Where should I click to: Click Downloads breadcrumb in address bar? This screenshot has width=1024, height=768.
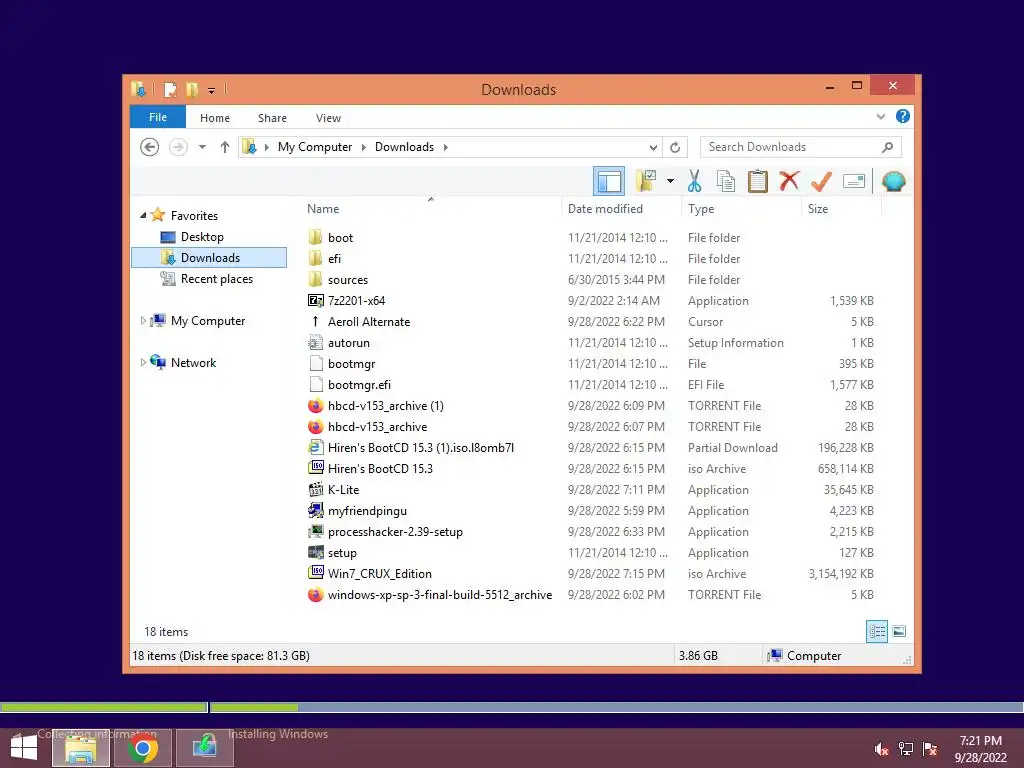point(404,147)
